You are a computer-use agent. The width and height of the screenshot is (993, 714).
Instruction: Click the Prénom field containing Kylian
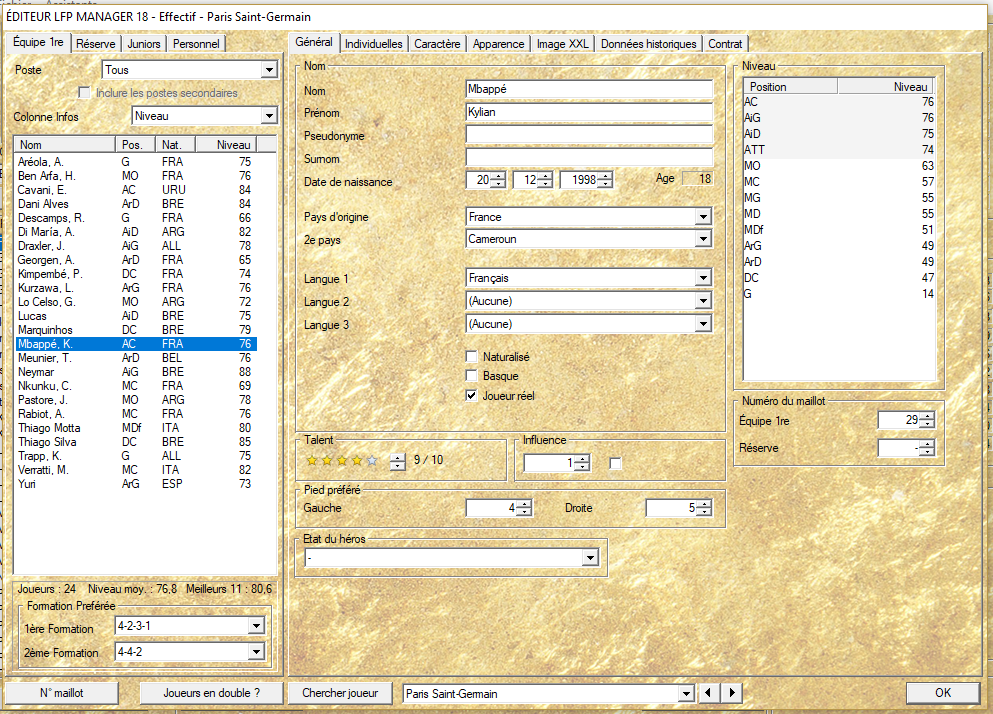[x=589, y=112]
